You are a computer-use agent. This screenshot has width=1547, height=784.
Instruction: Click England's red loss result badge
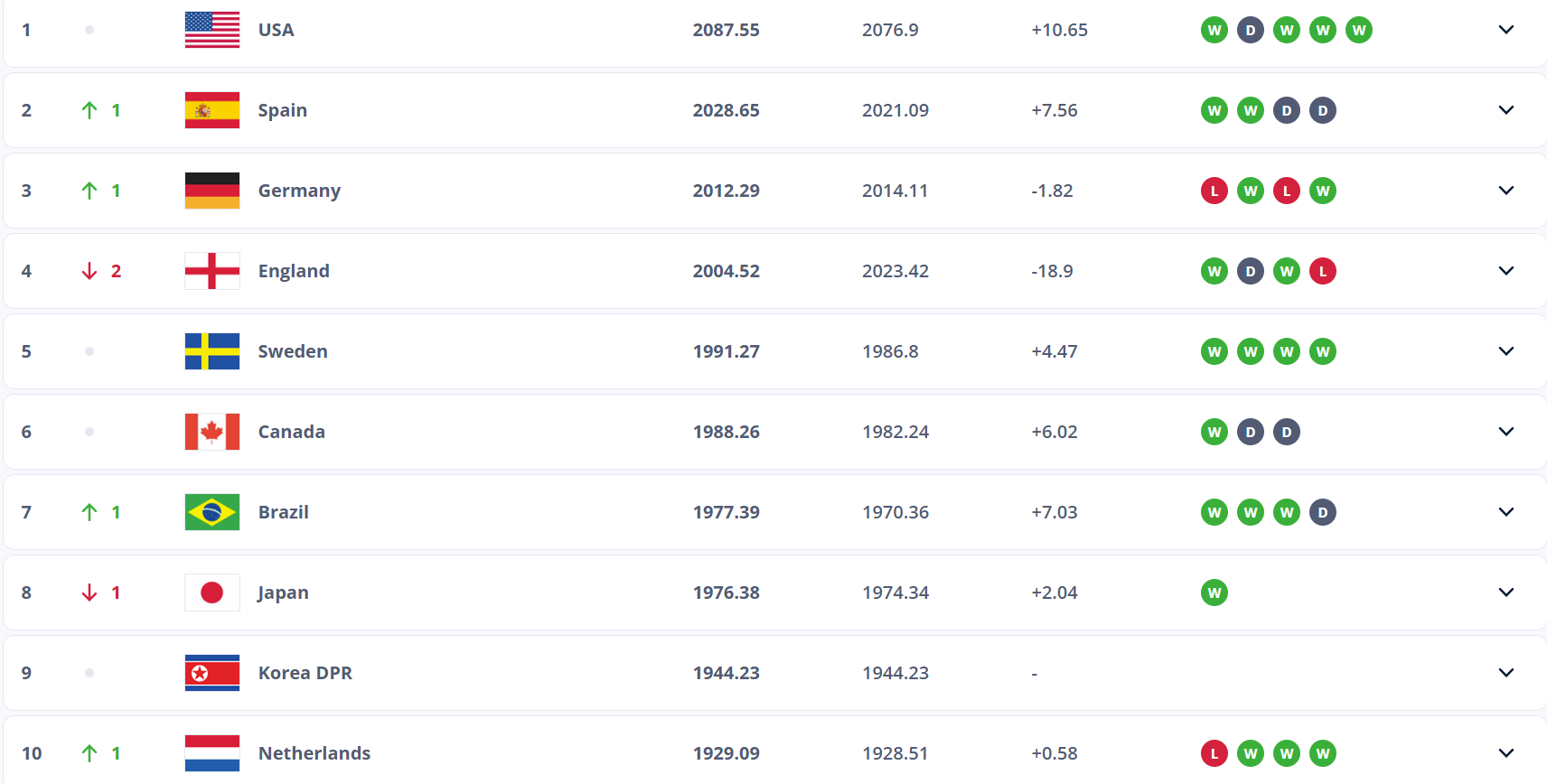click(1323, 271)
